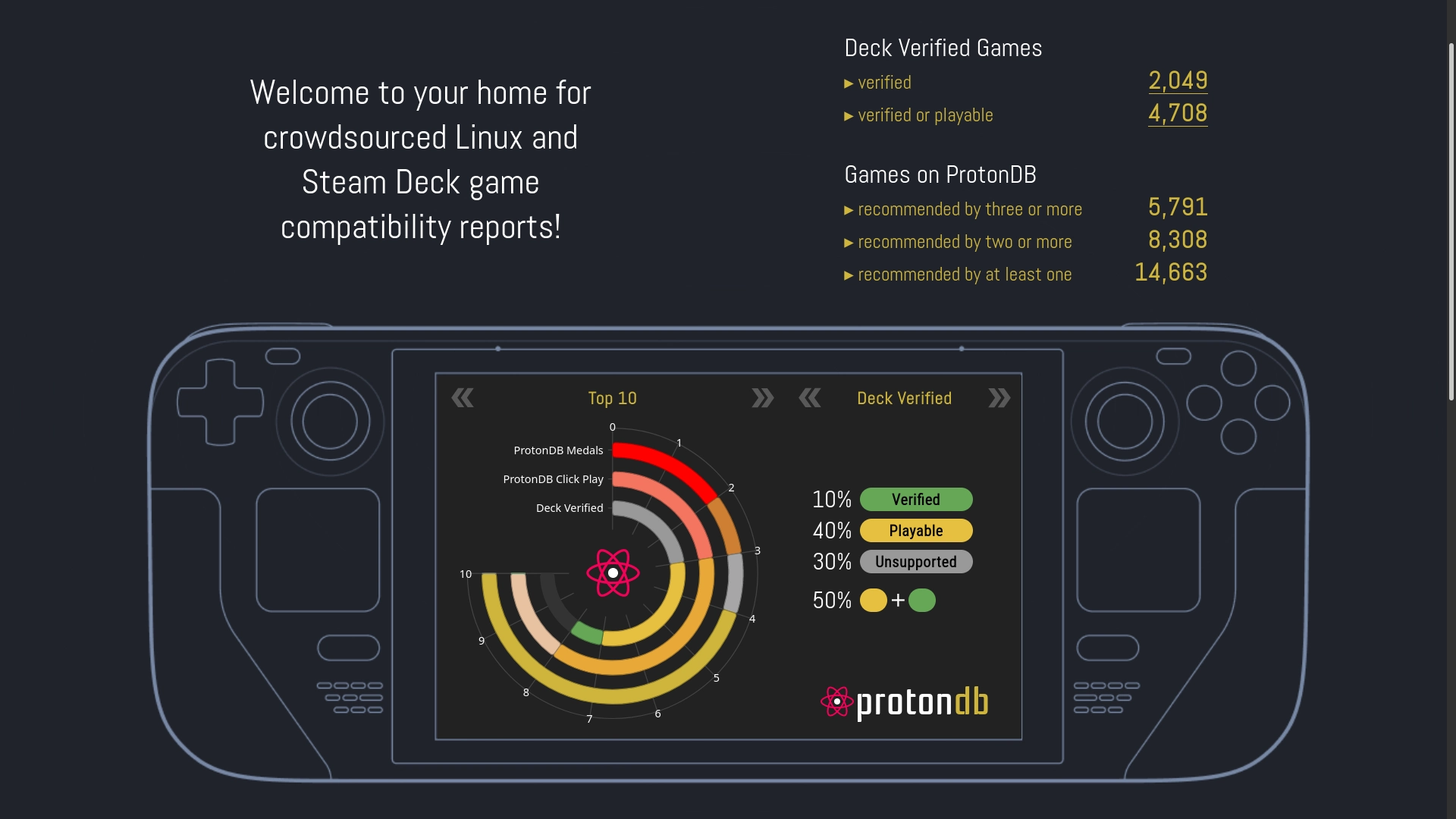
Task: Expand the verified games count link 2,049
Action: point(1177,80)
